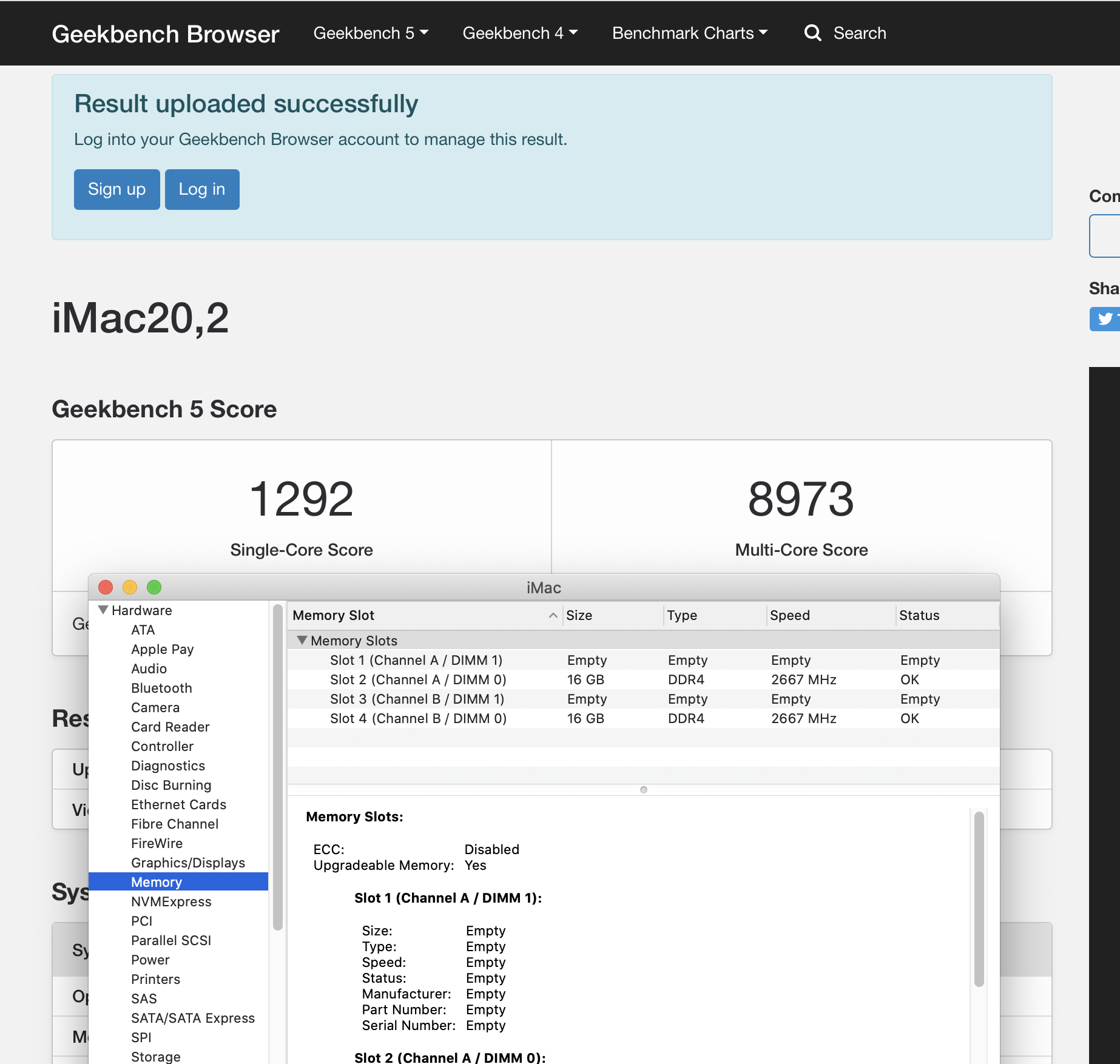
Task: Click the Sign up button
Action: 117,189
